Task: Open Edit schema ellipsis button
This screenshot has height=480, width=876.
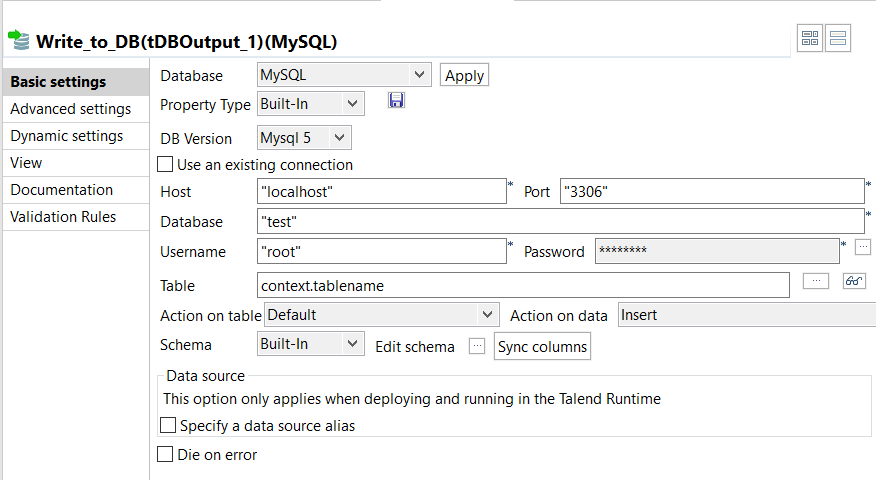Action: click(477, 346)
